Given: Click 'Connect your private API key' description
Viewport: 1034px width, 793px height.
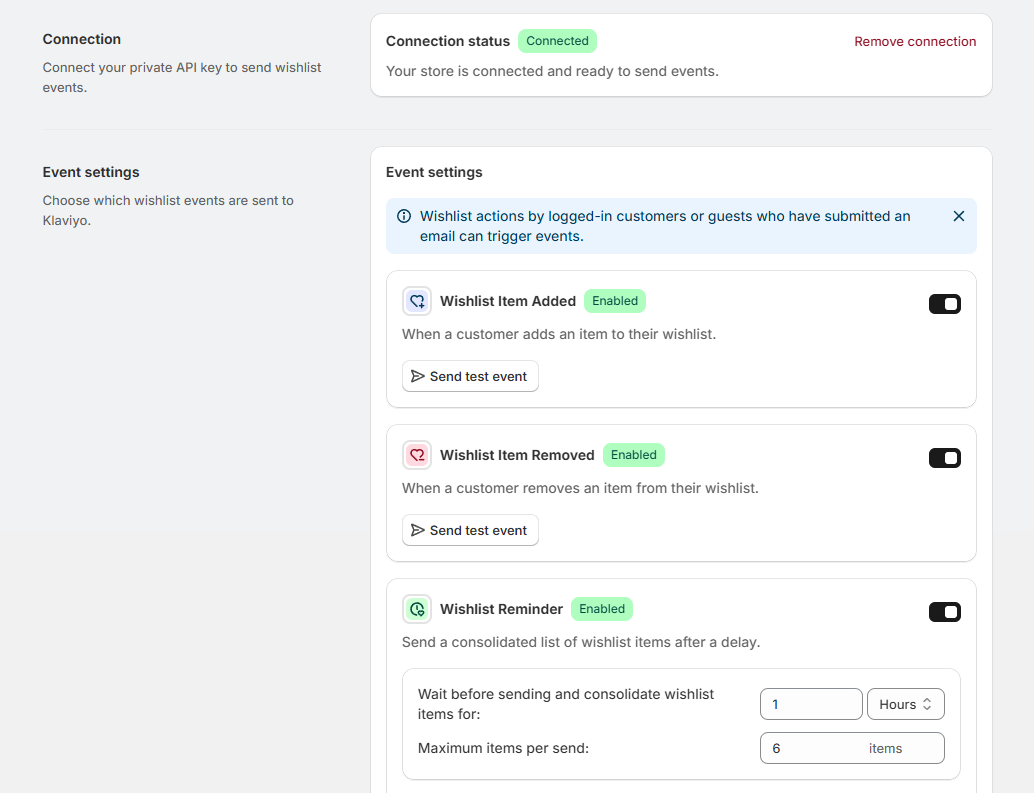Looking at the screenshot, I should click(182, 77).
